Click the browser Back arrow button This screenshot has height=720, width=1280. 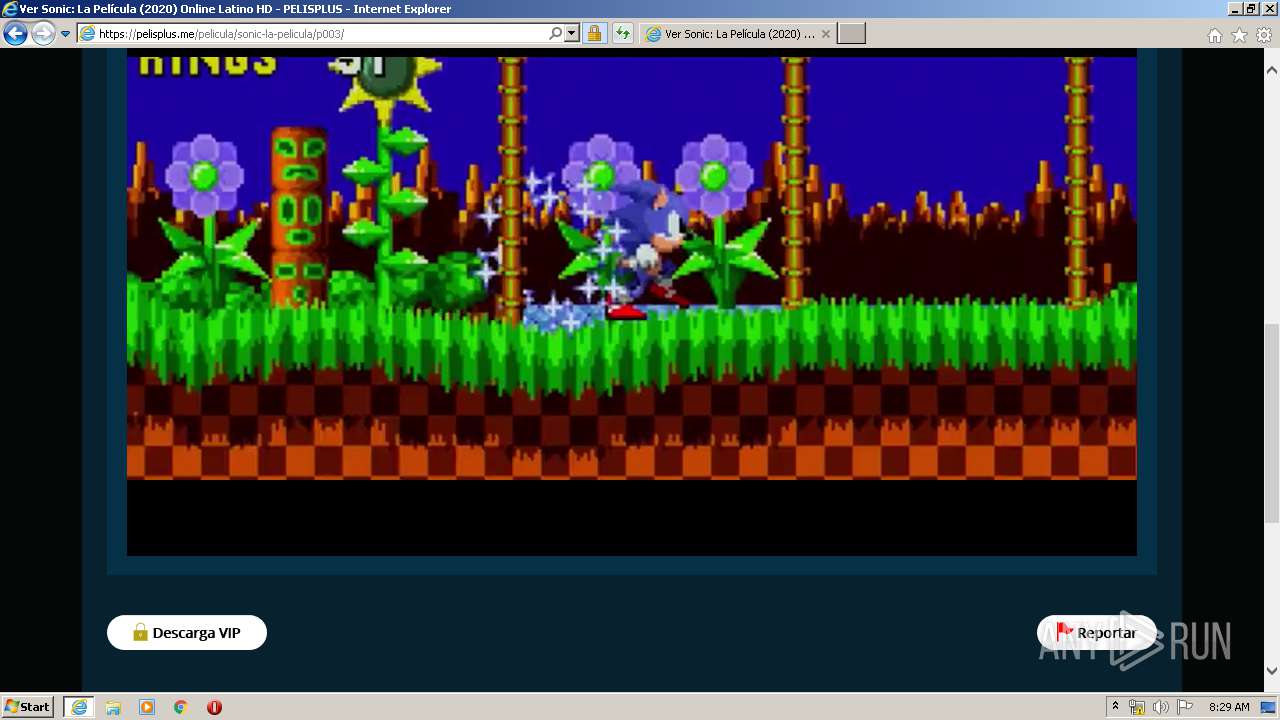coord(15,34)
